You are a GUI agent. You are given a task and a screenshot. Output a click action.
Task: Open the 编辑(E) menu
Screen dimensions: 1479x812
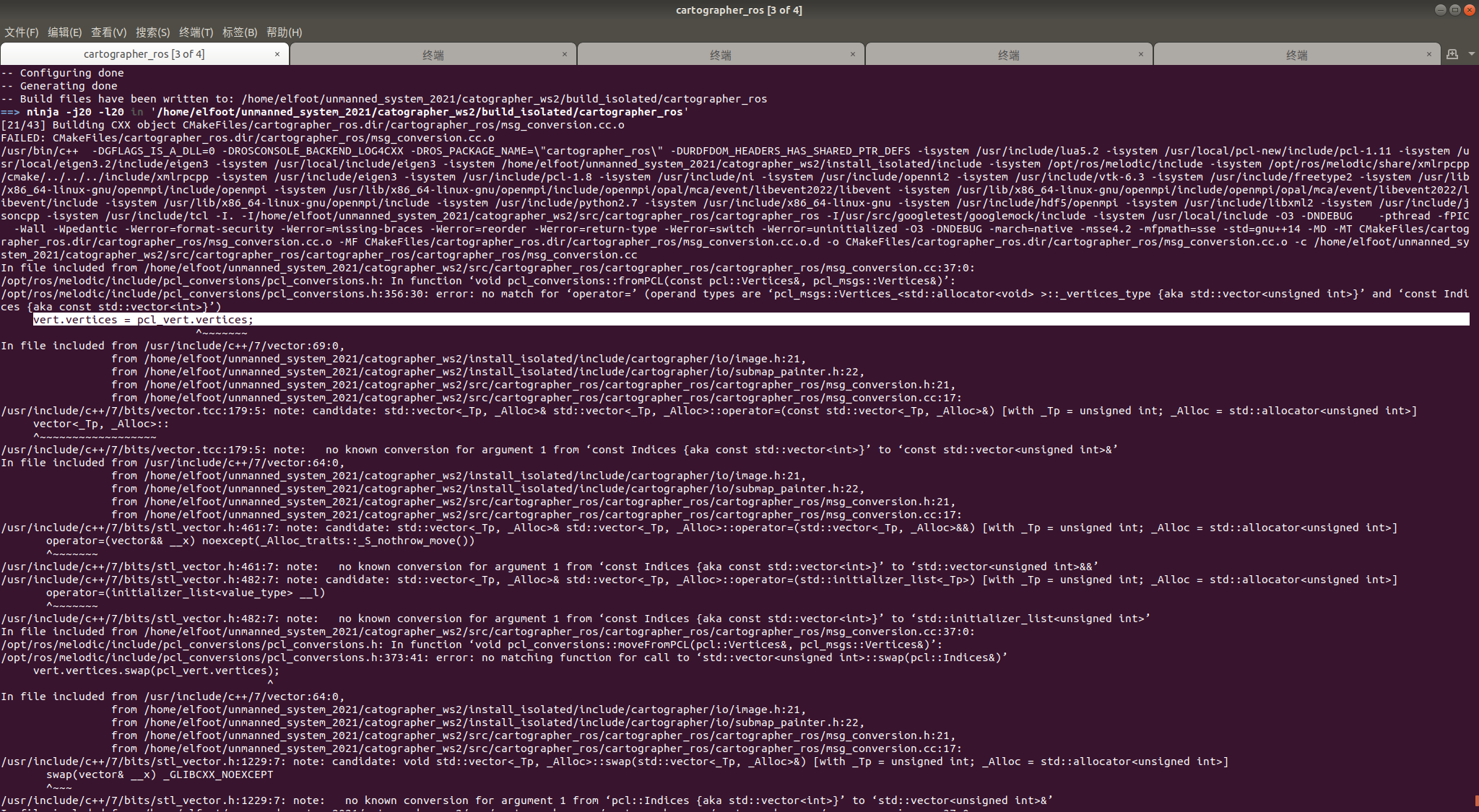click(64, 32)
